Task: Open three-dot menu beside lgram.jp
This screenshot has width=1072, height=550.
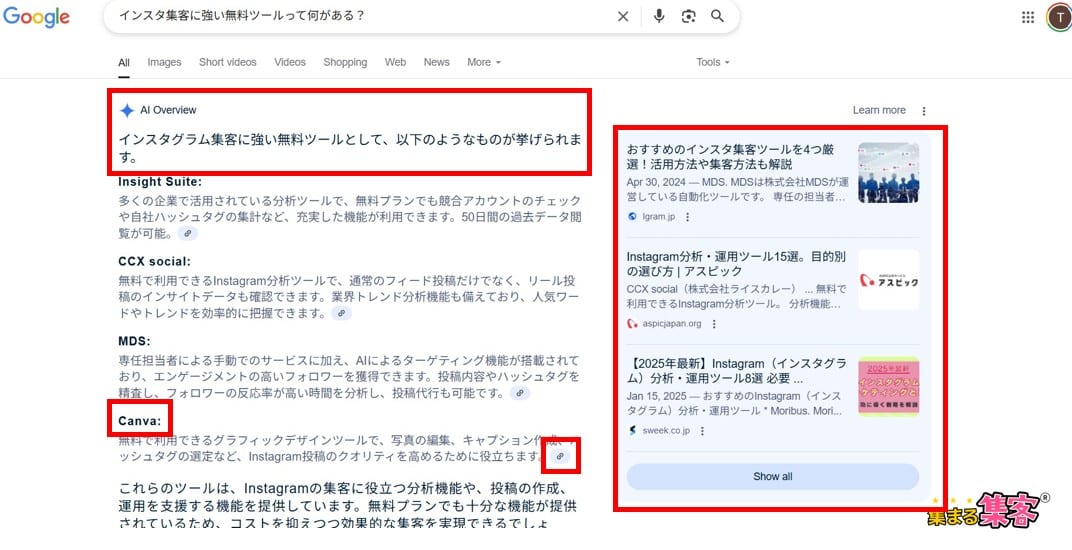Action: tap(688, 217)
